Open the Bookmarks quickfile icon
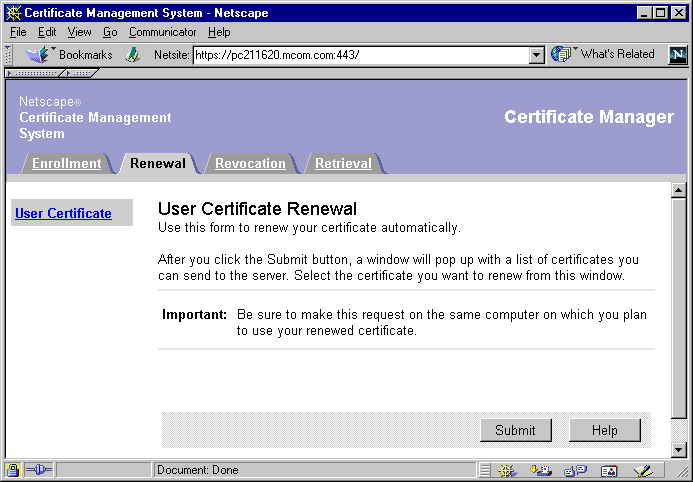Viewport: 693px width, 482px height. pos(39,54)
